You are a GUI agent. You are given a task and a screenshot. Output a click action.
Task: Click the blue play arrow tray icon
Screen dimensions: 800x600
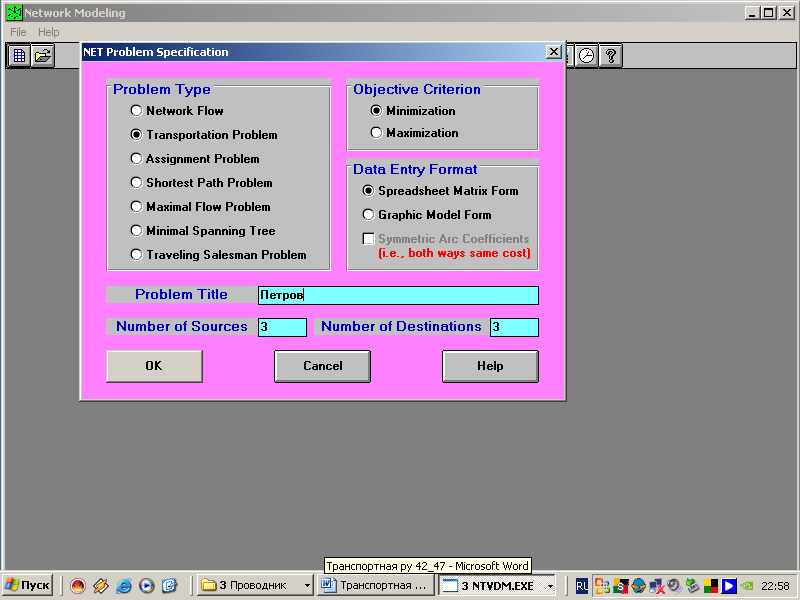(729, 586)
